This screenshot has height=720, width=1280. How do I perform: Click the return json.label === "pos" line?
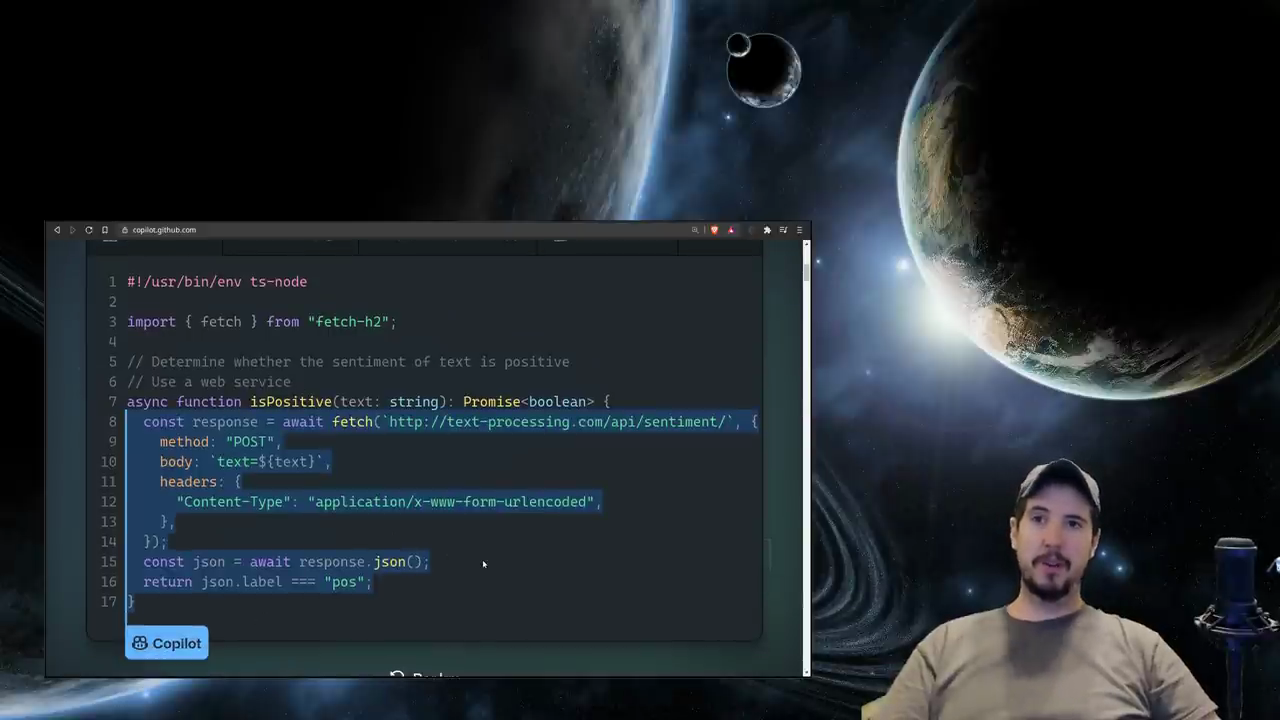[257, 582]
